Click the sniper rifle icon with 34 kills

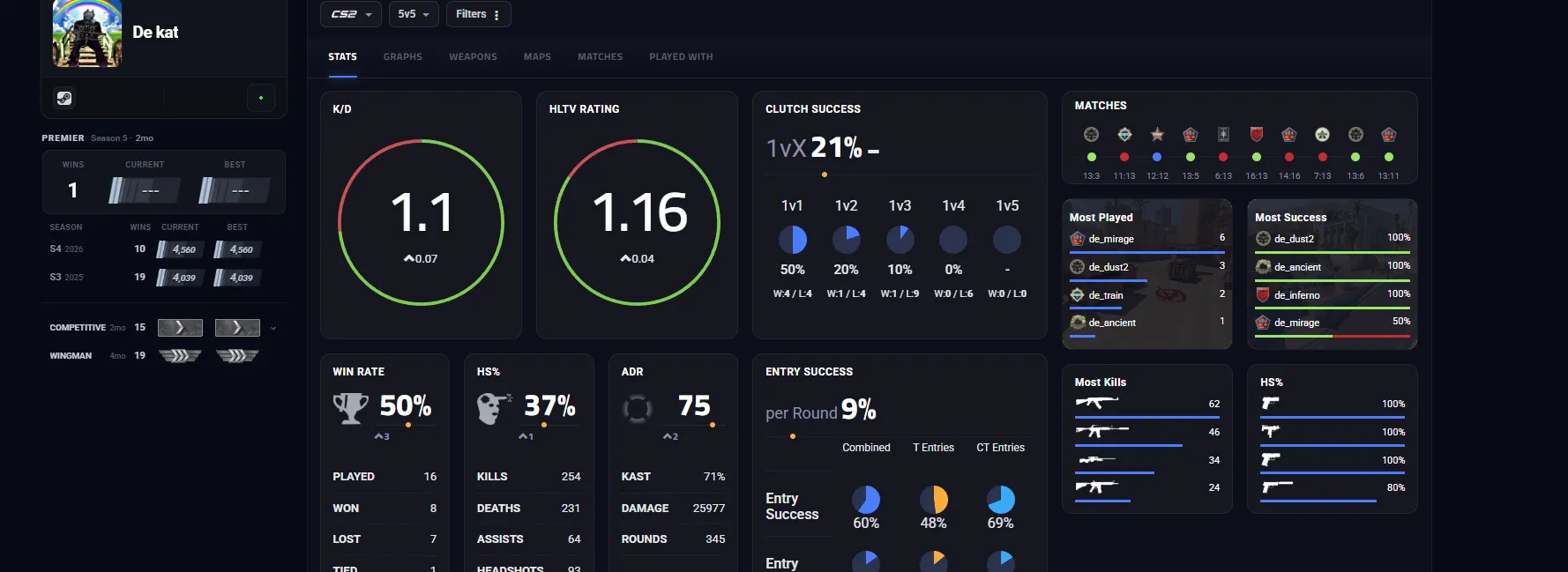[x=1097, y=459]
